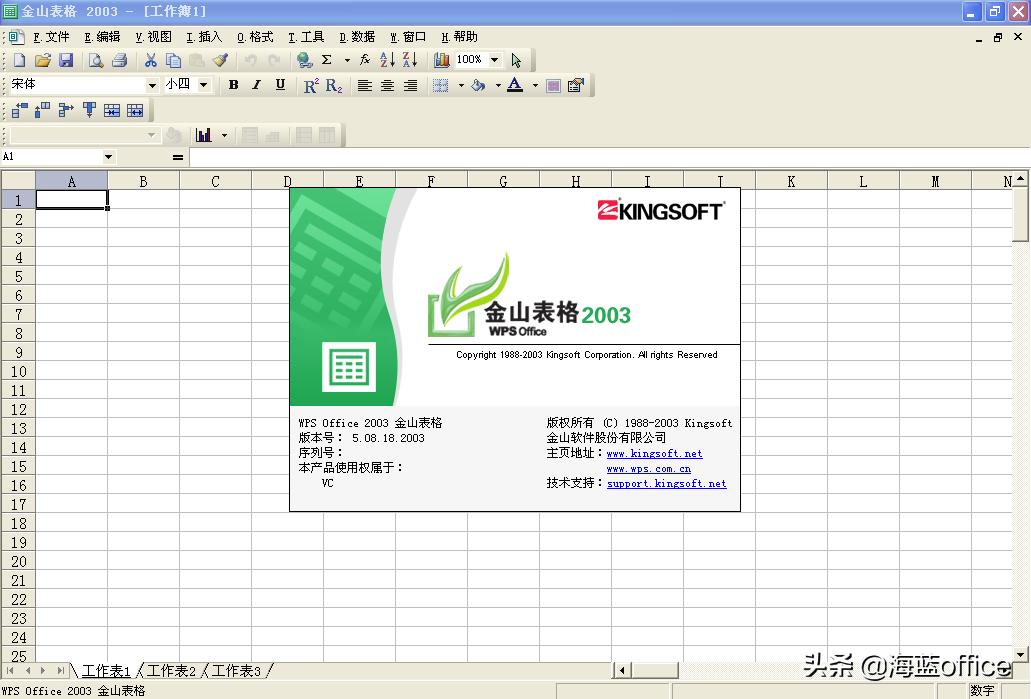Open the font color dropdown arrow
The height and width of the screenshot is (699, 1031).
tap(535, 85)
